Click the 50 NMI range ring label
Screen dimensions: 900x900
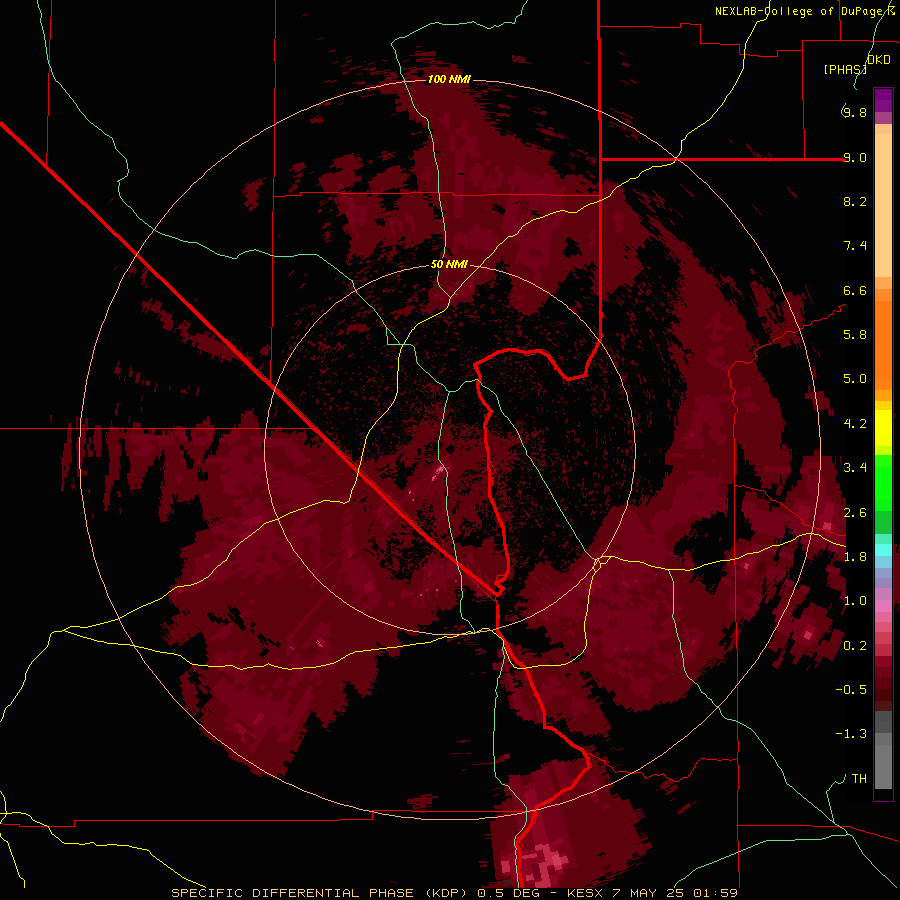point(449,265)
